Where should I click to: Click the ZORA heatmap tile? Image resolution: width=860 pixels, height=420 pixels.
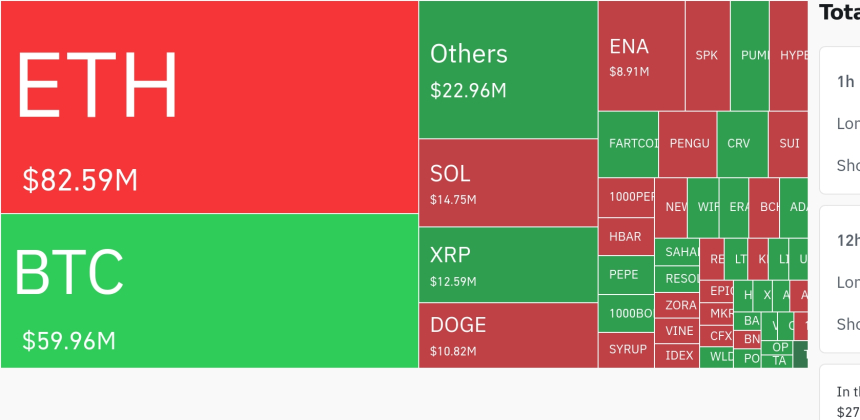tap(679, 305)
